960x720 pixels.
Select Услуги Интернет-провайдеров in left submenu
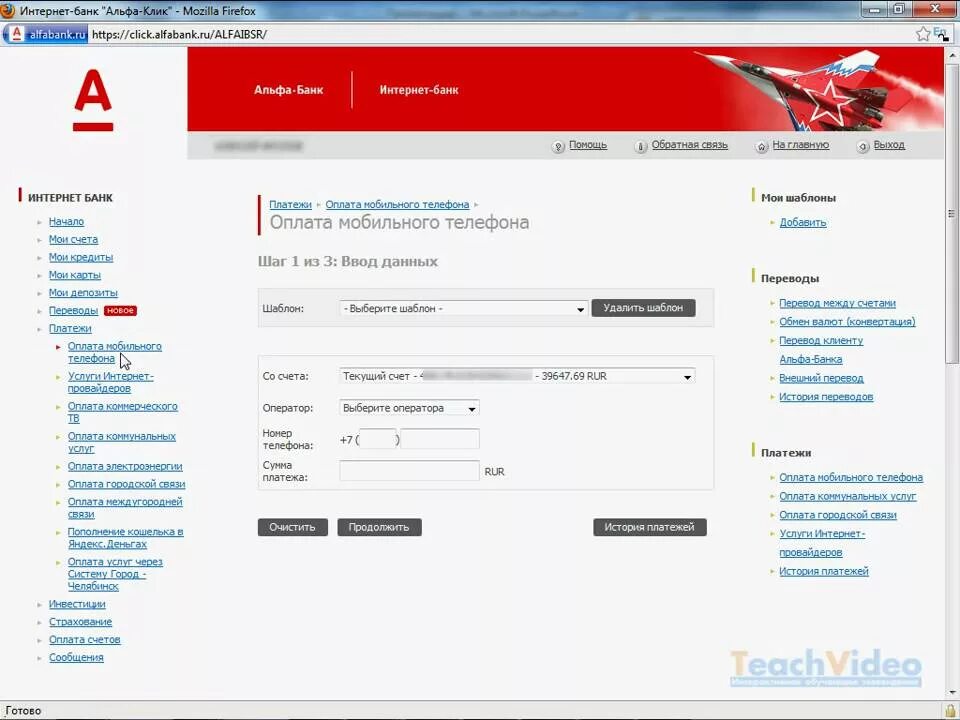110,382
